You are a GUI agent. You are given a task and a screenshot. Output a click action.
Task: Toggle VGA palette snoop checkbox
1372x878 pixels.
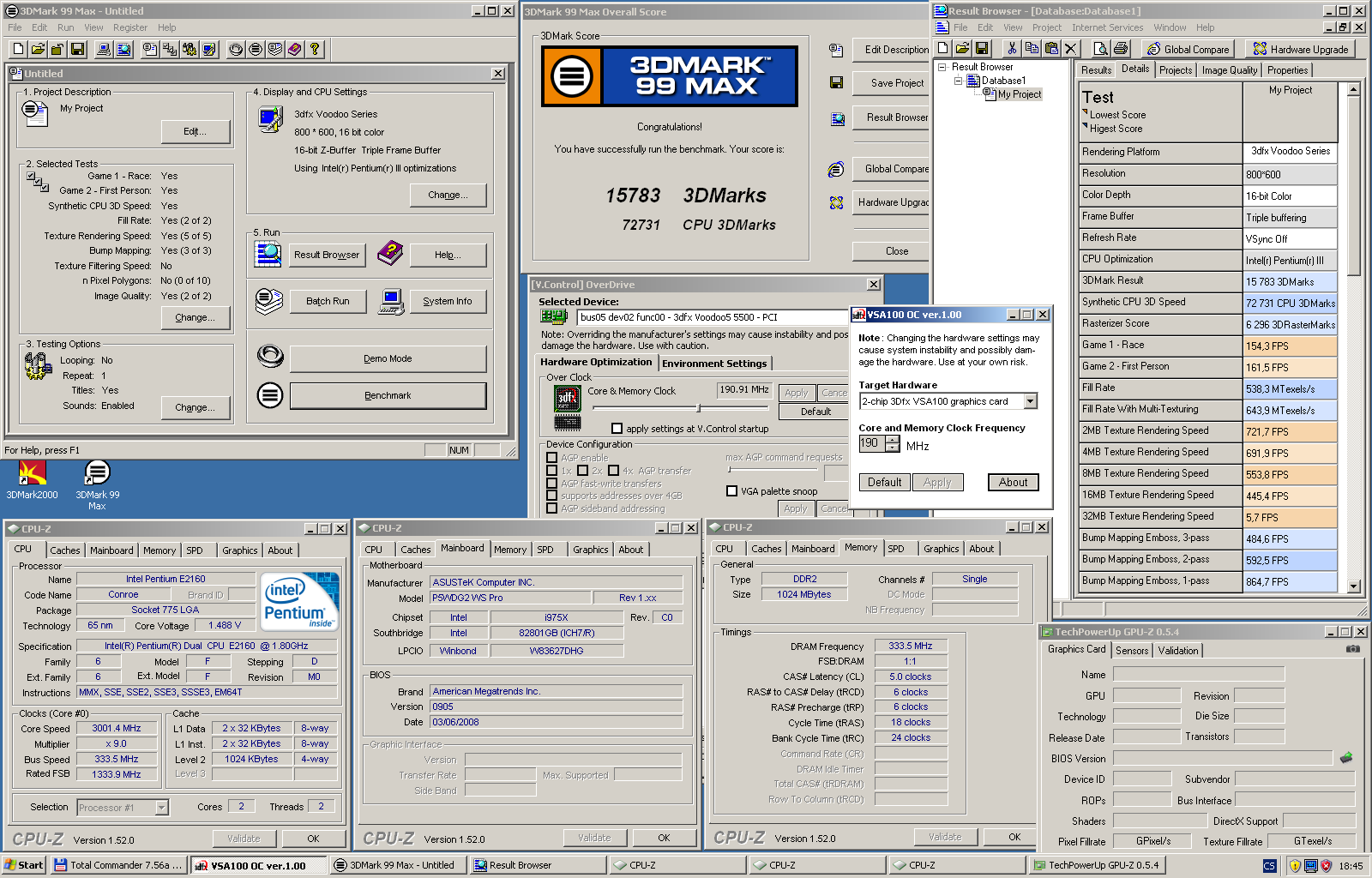click(x=731, y=491)
